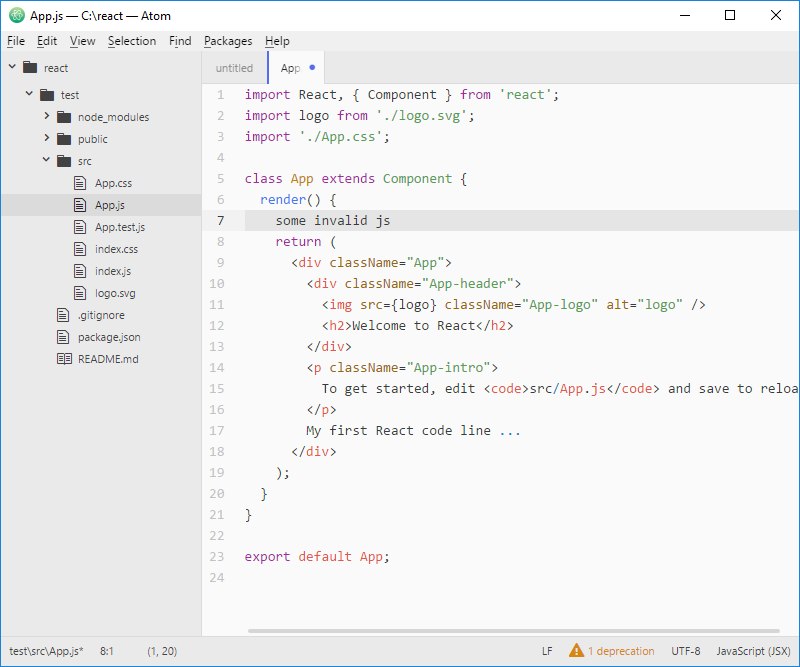This screenshot has width=800, height=667.
Task: Expand the public folder chevron
Action: pos(47,139)
